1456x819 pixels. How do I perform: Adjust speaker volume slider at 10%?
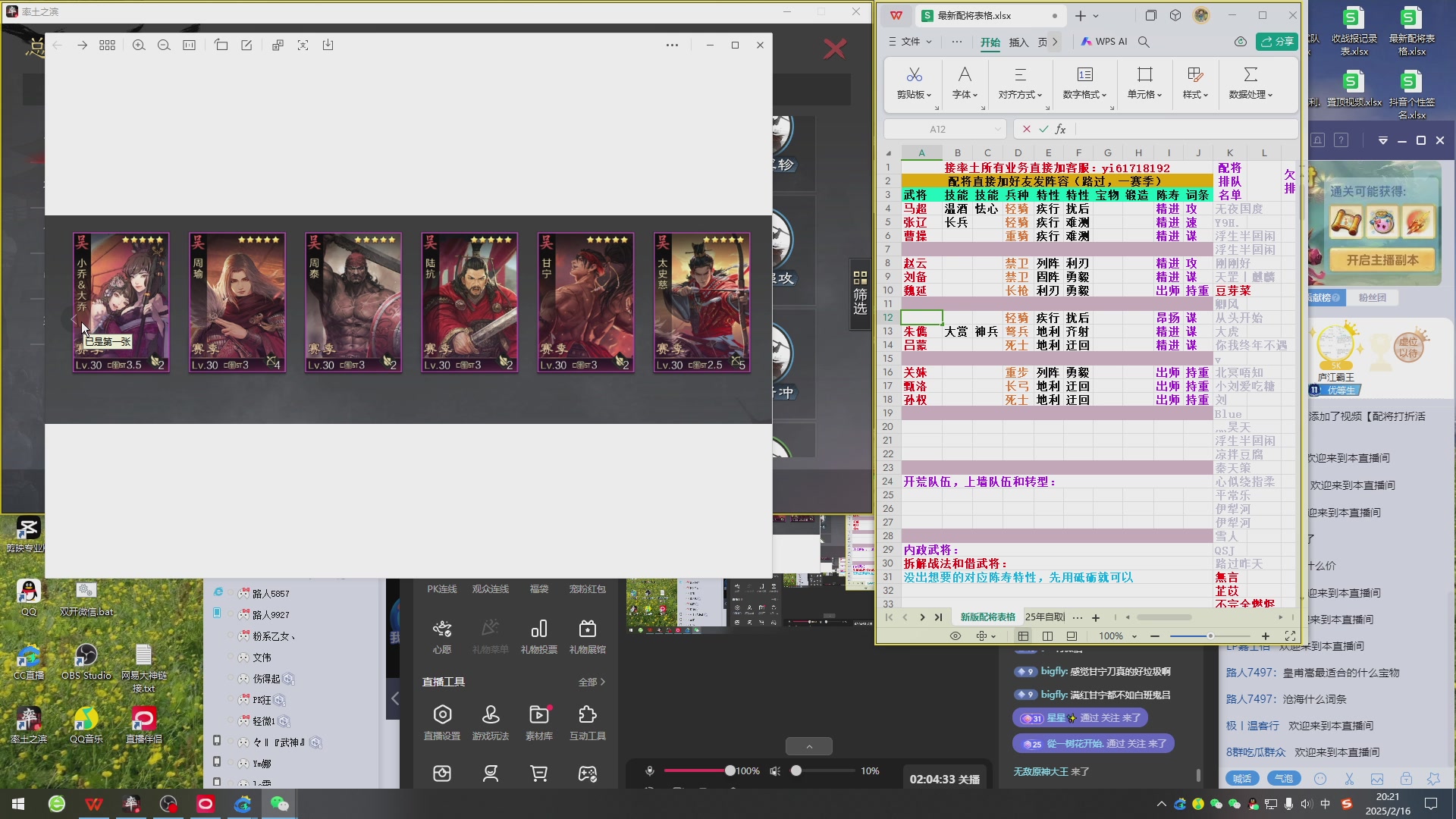pyautogui.click(x=795, y=770)
